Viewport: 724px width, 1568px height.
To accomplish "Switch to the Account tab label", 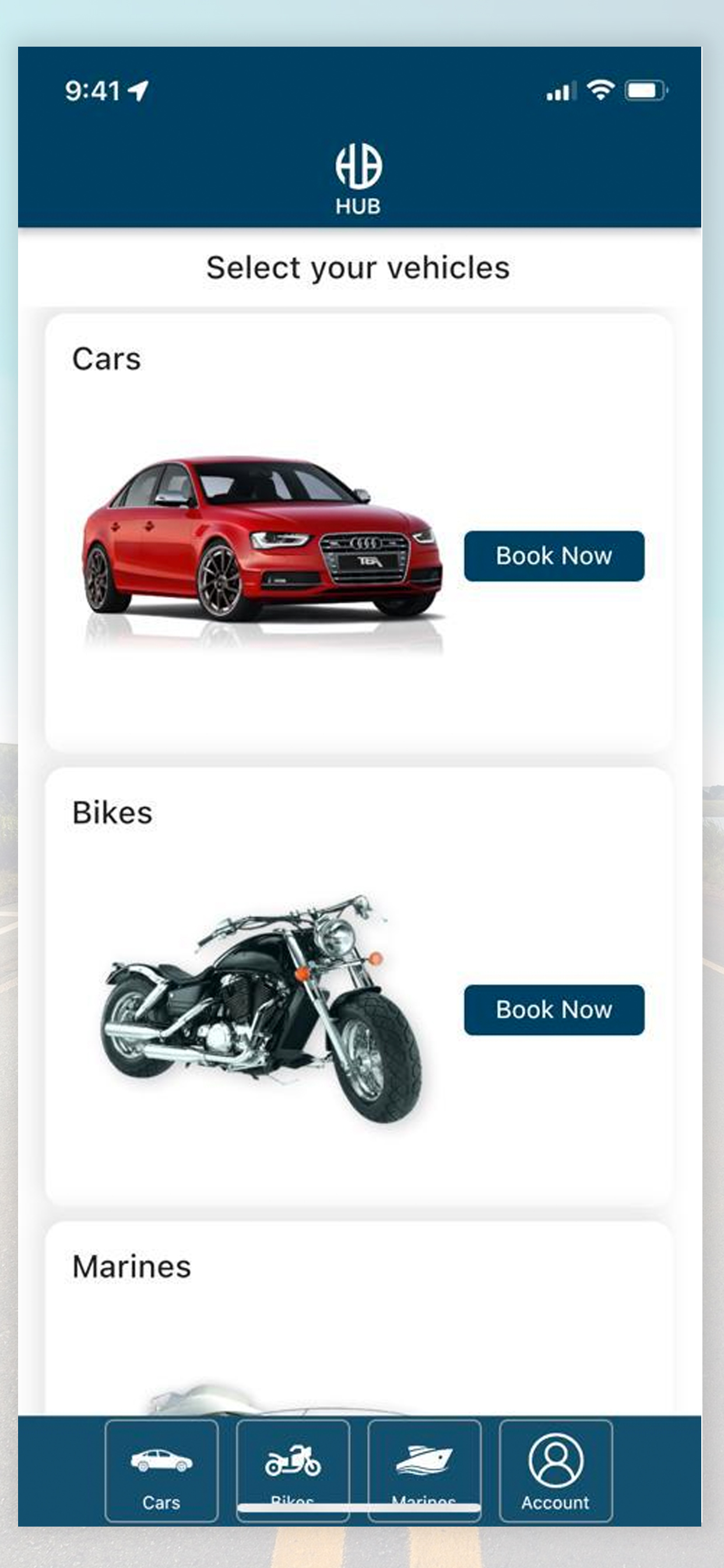I will coord(555,1503).
